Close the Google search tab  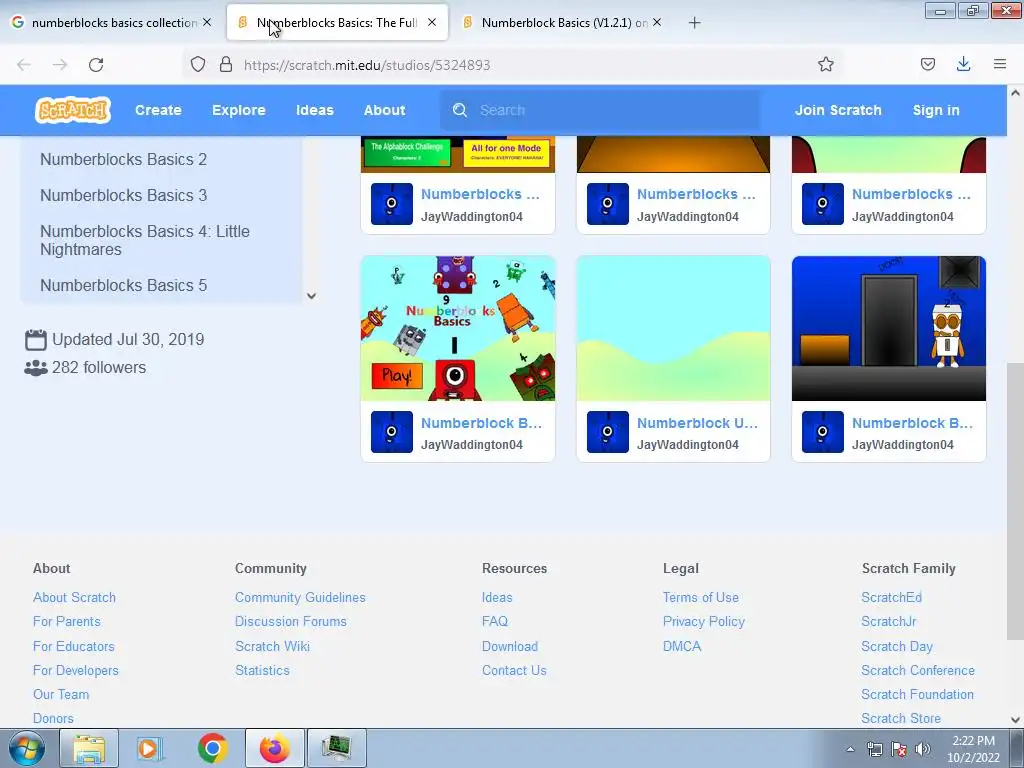[x=207, y=22]
